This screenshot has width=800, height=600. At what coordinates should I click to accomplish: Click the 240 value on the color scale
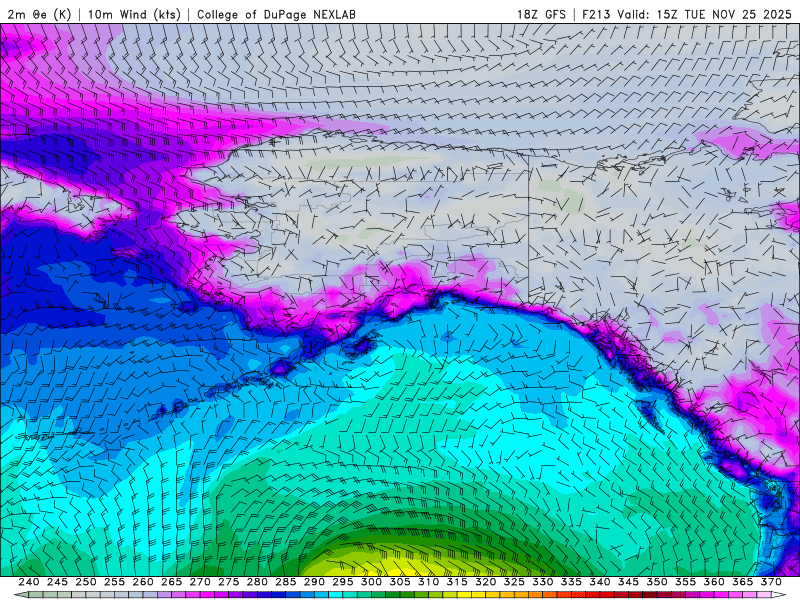point(29,582)
